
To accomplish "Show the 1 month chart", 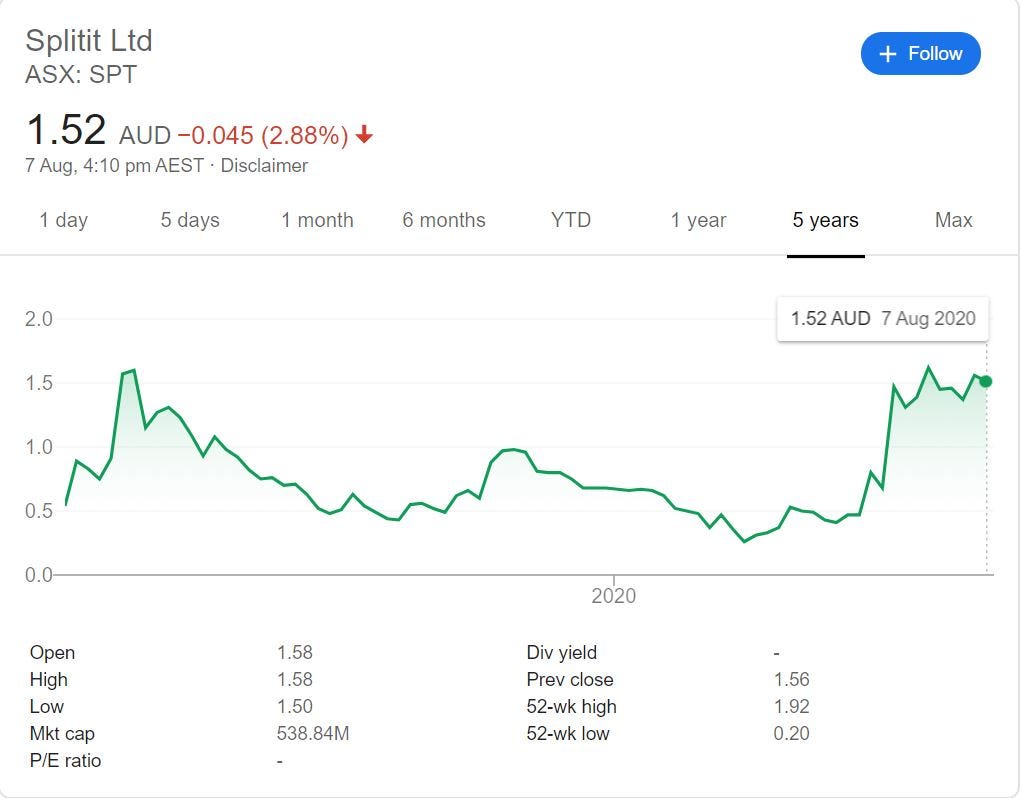I will tap(317, 220).
